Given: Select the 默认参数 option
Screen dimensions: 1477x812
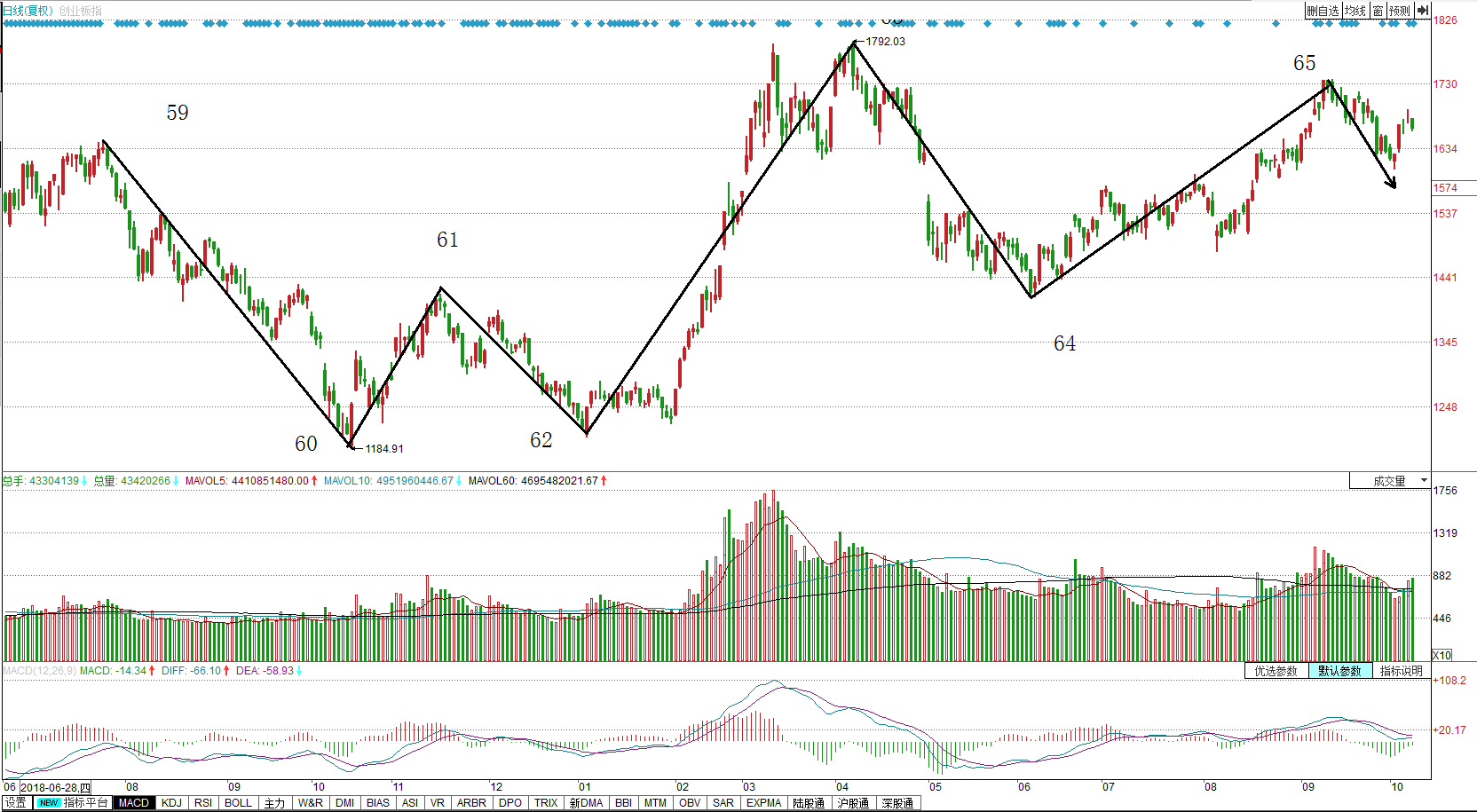Looking at the screenshot, I should [1340, 671].
